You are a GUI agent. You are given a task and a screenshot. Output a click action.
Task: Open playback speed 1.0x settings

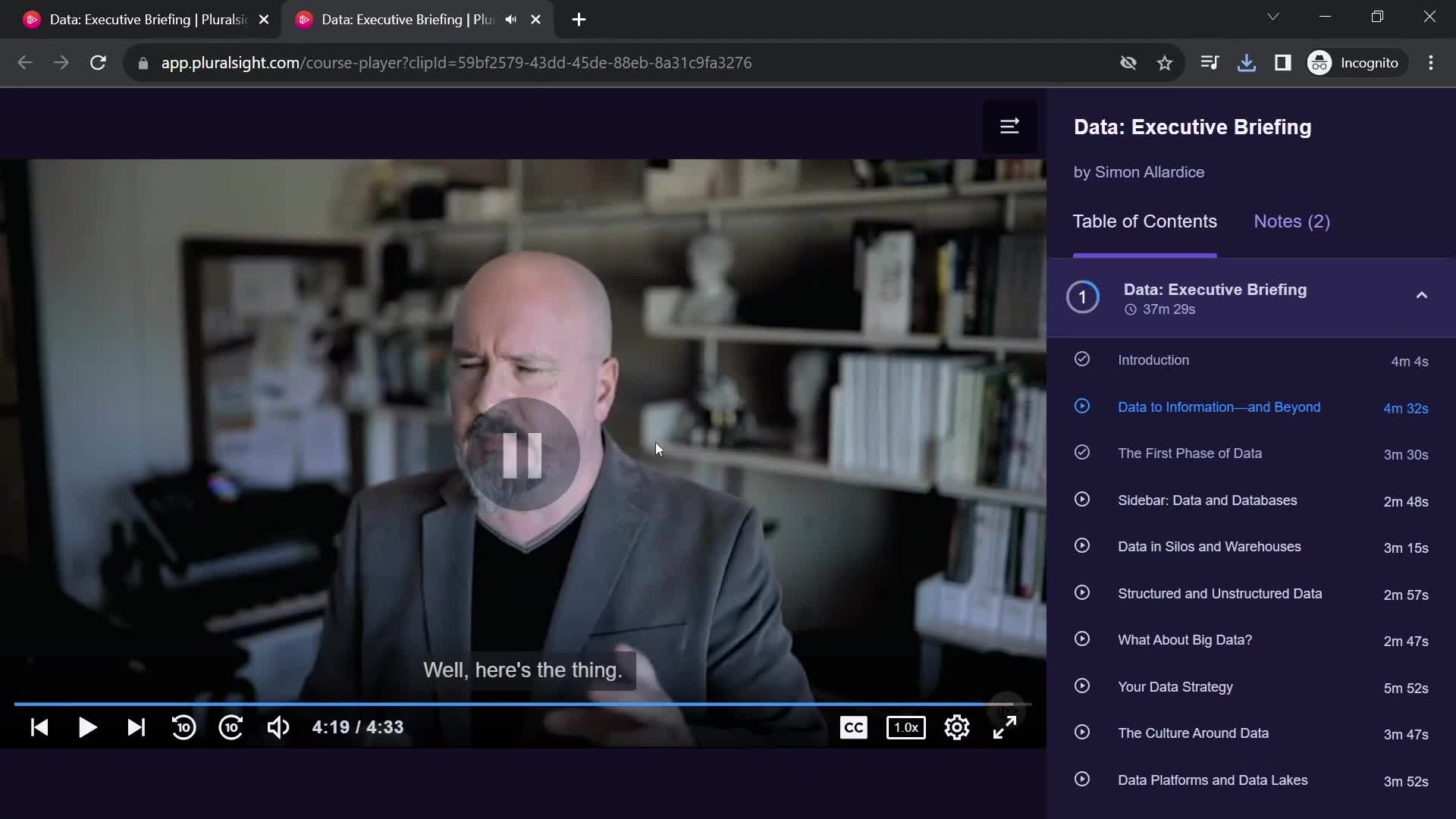[x=906, y=727]
